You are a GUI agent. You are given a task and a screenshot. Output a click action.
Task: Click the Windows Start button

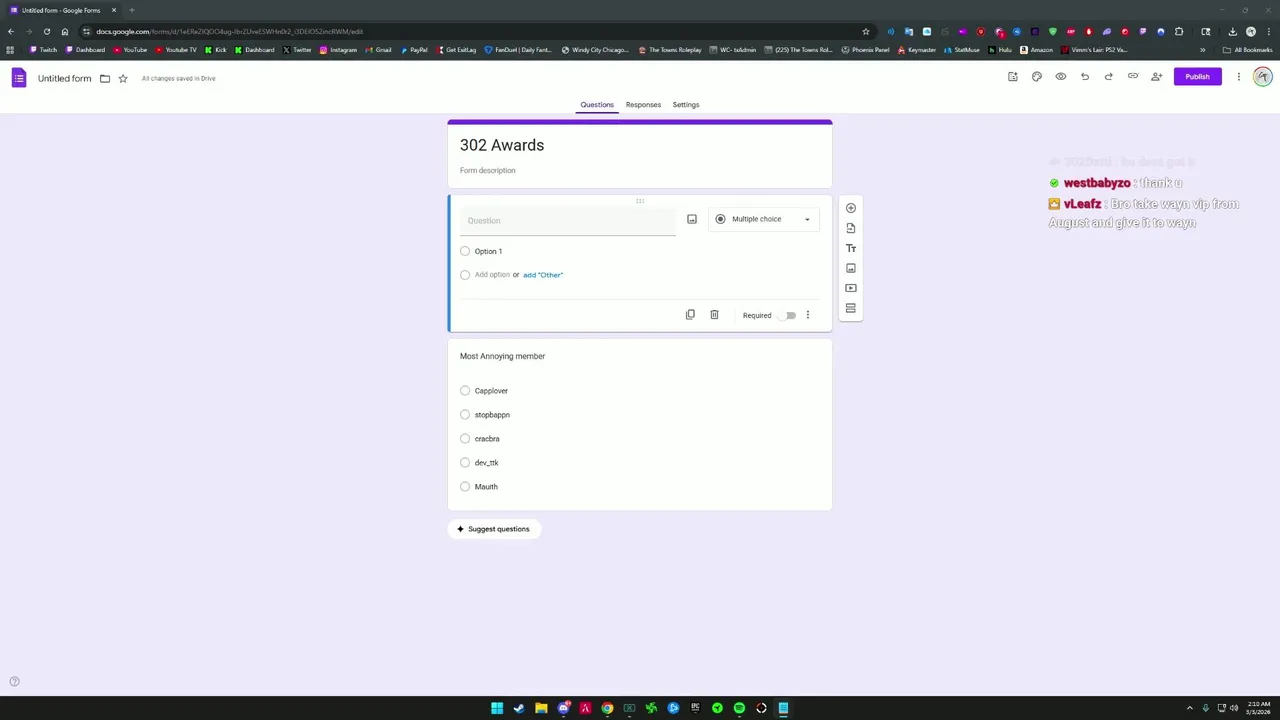click(x=497, y=708)
